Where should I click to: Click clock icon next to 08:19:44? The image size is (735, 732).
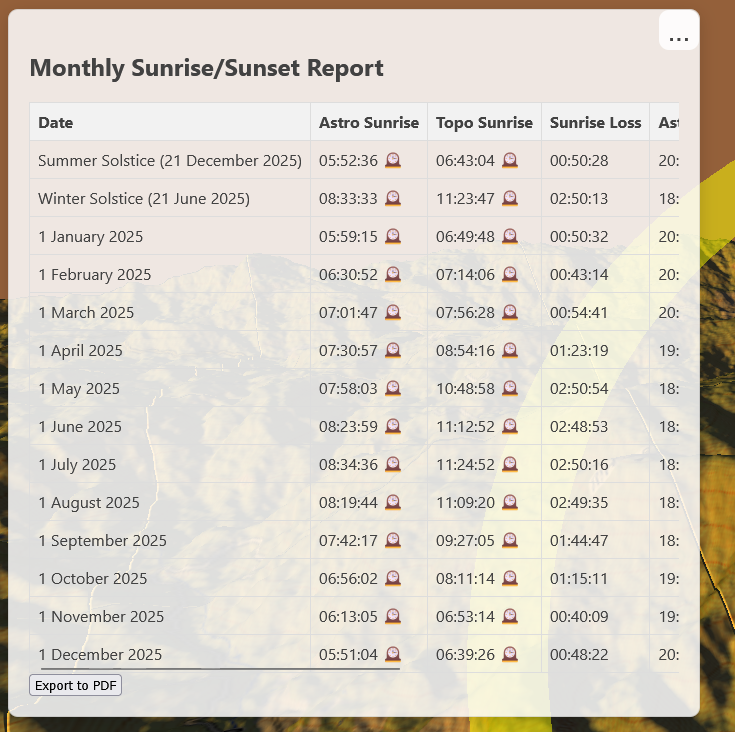[x=393, y=502]
